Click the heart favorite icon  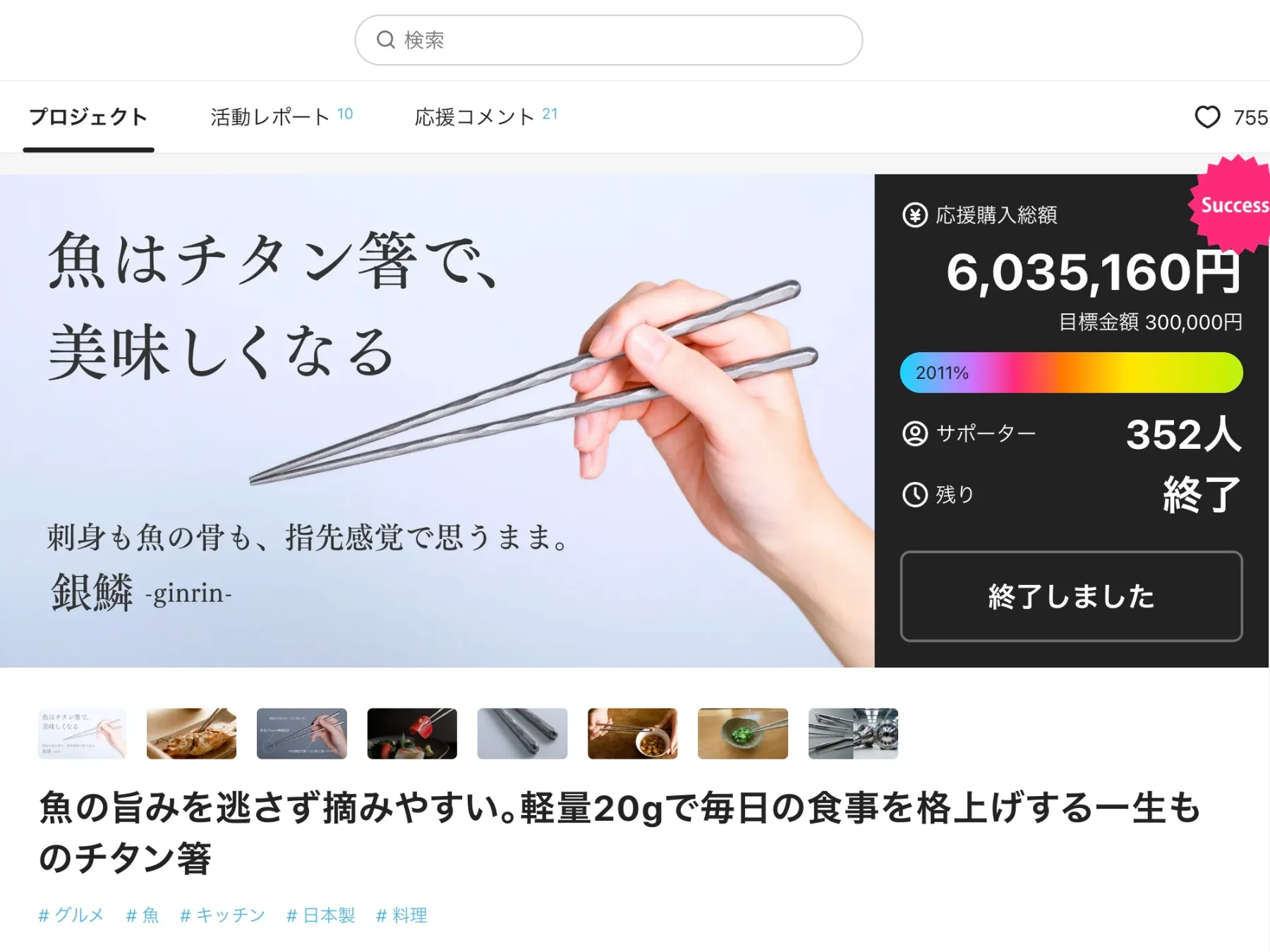click(x=1207, y=117)
